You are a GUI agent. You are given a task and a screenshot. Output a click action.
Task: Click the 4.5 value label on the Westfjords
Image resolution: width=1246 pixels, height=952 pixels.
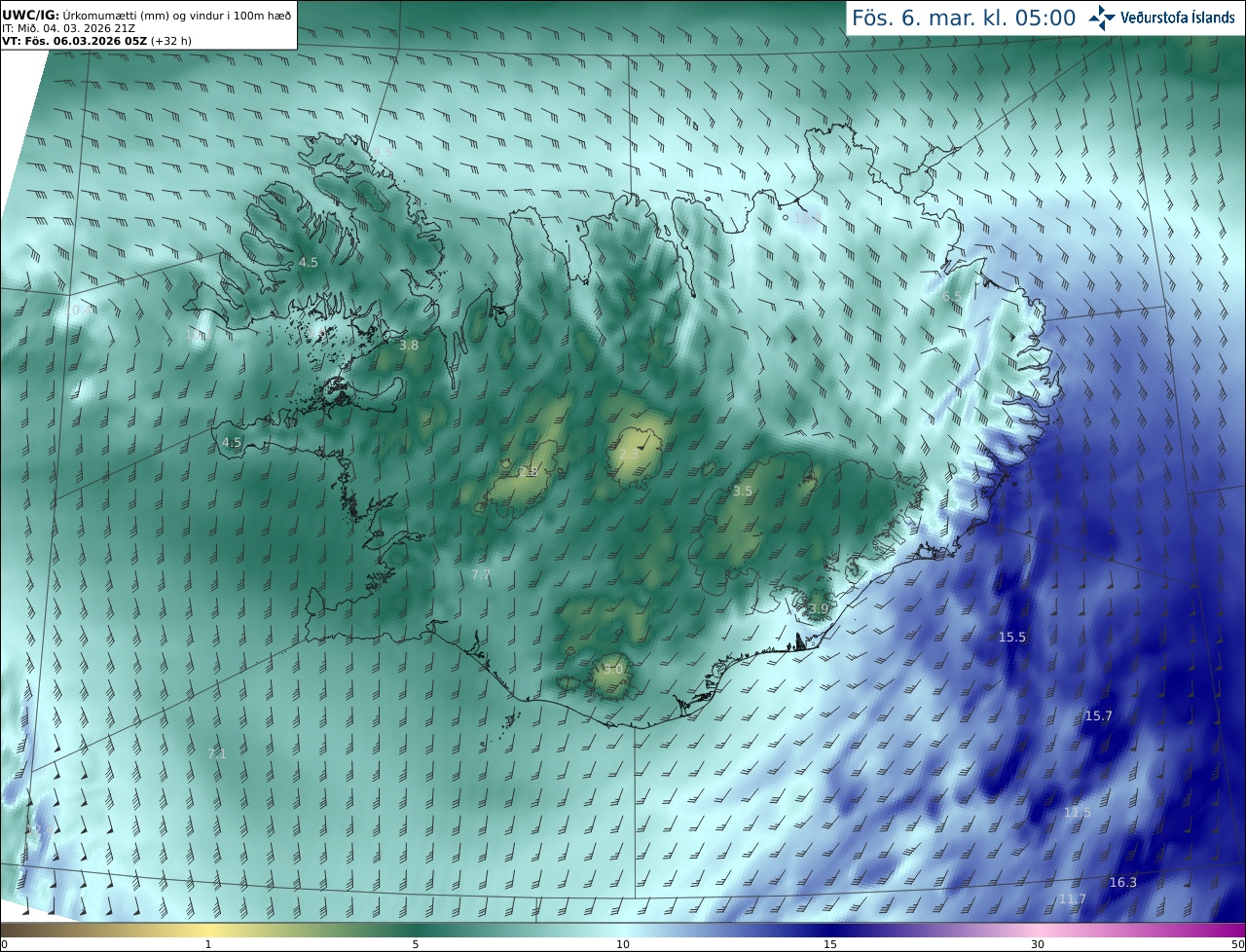(309, 262)
